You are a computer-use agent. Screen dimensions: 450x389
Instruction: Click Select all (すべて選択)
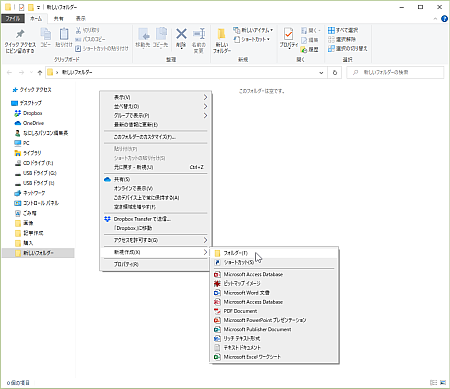click(343, 30)
